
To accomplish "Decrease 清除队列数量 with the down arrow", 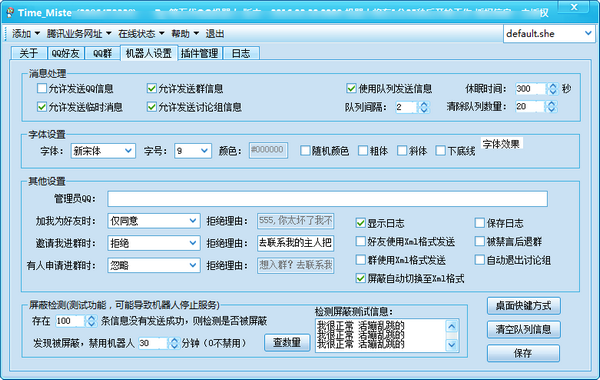I will click(x=551, y=109).
